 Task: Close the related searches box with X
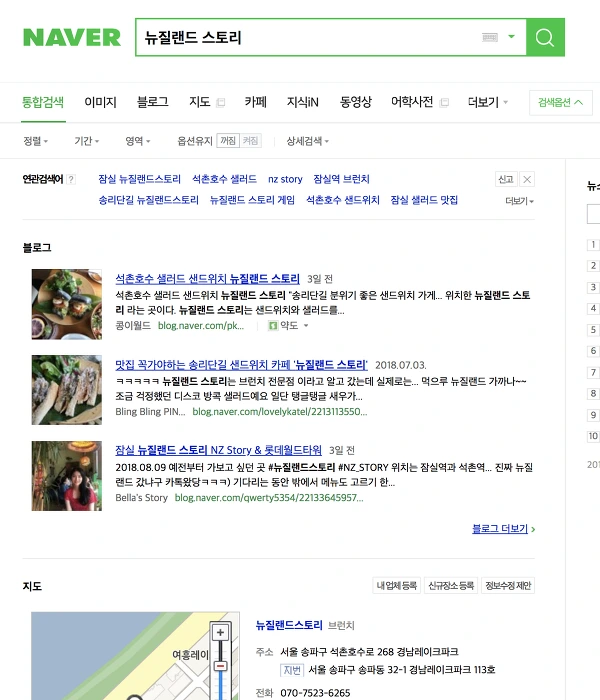click(x=527, y=179)
